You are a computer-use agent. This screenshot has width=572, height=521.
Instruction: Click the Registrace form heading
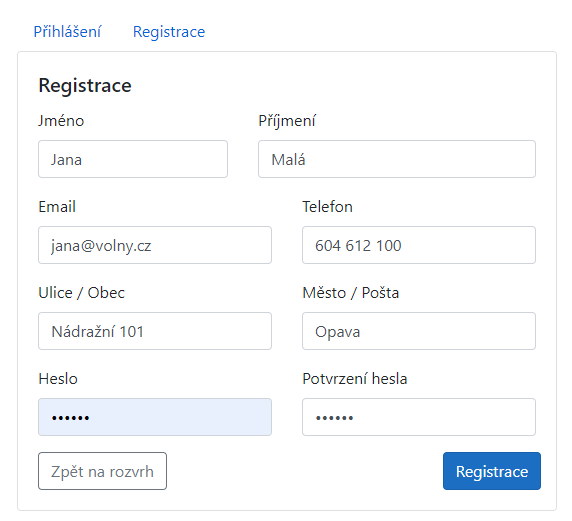click(85, 86)
